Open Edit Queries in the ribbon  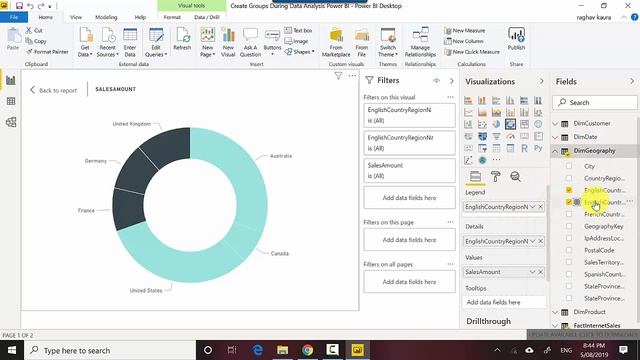pos(156,42)
